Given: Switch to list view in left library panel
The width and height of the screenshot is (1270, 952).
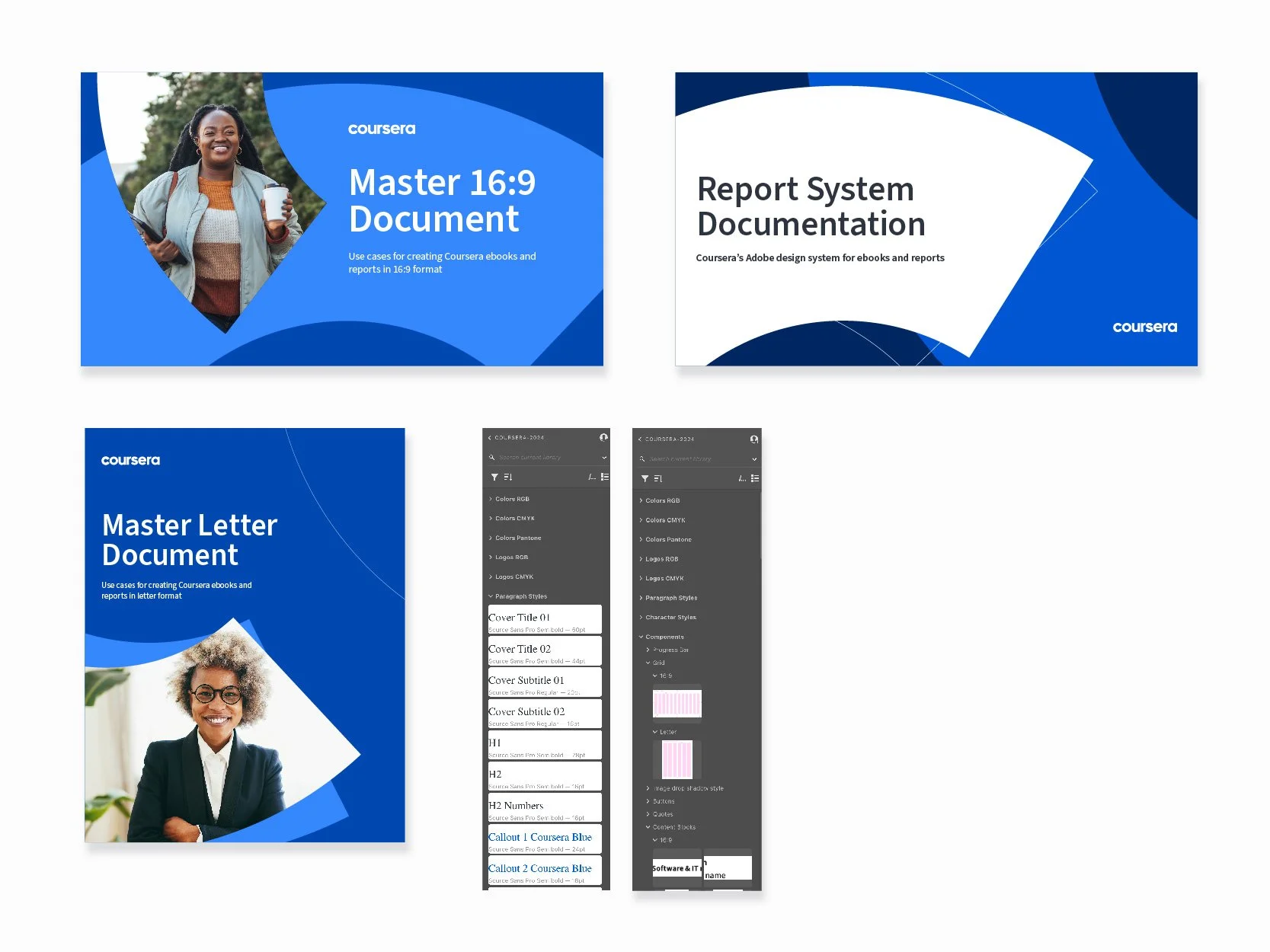Looking at the screenshot, I should click(605, 477).
